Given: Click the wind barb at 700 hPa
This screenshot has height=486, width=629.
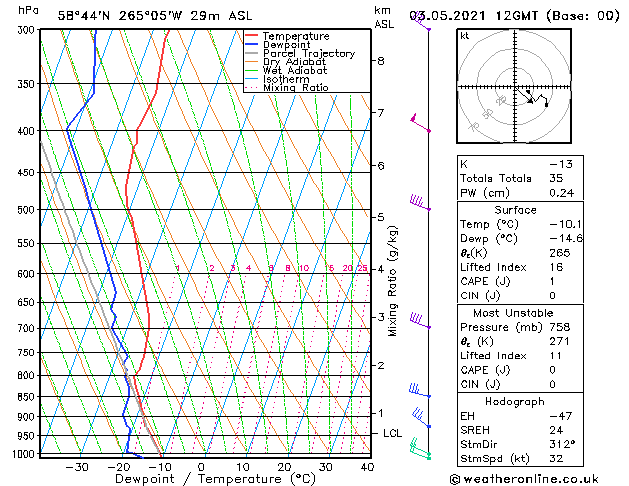Looking at the screenshot, I should click(419, 322).
